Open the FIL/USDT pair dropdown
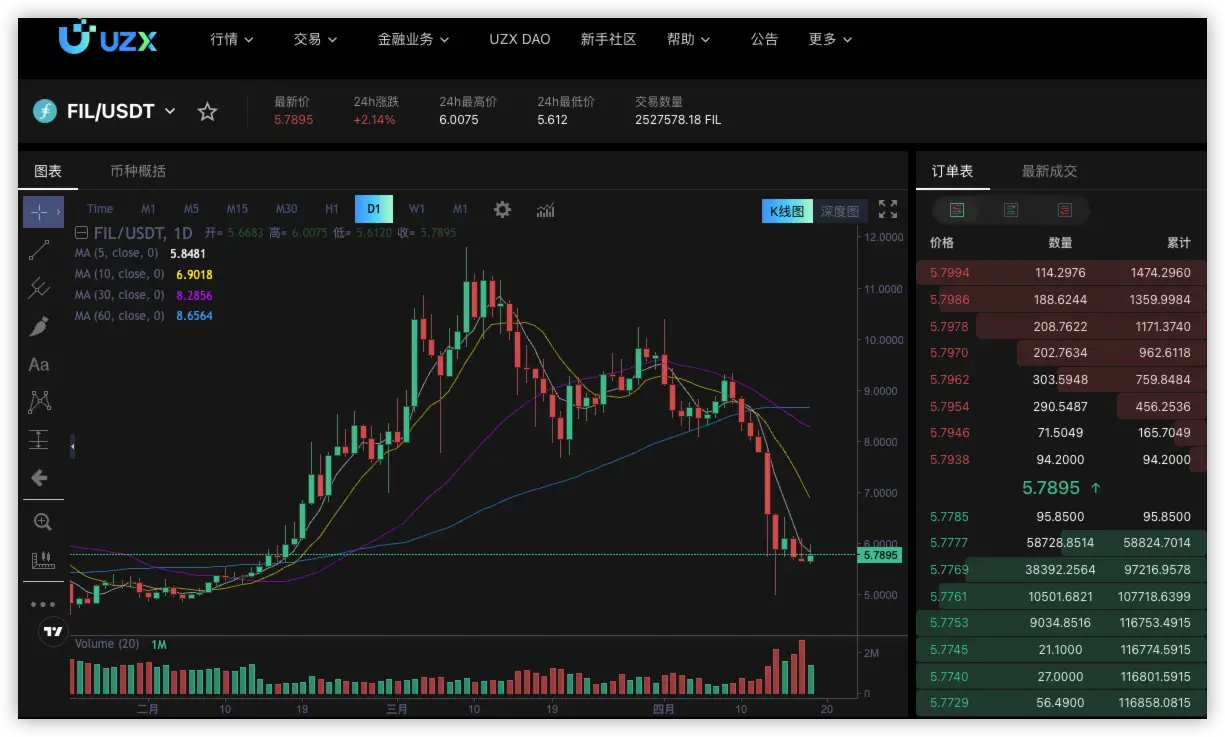Image resolution: width=1225 pixels, height=737 pixels. (170, 111)
